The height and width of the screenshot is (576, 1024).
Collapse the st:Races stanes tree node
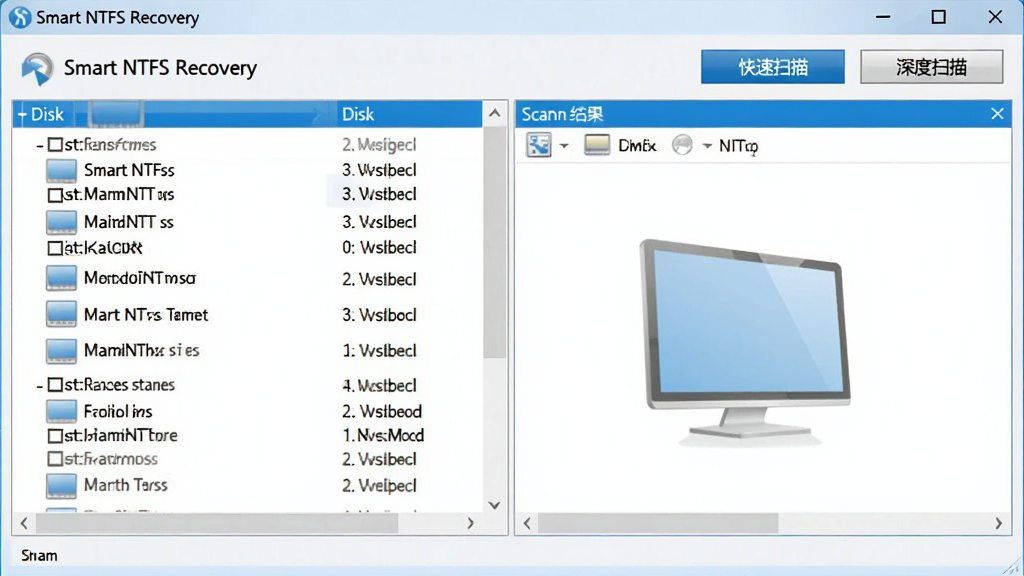(x=40, y=385)
